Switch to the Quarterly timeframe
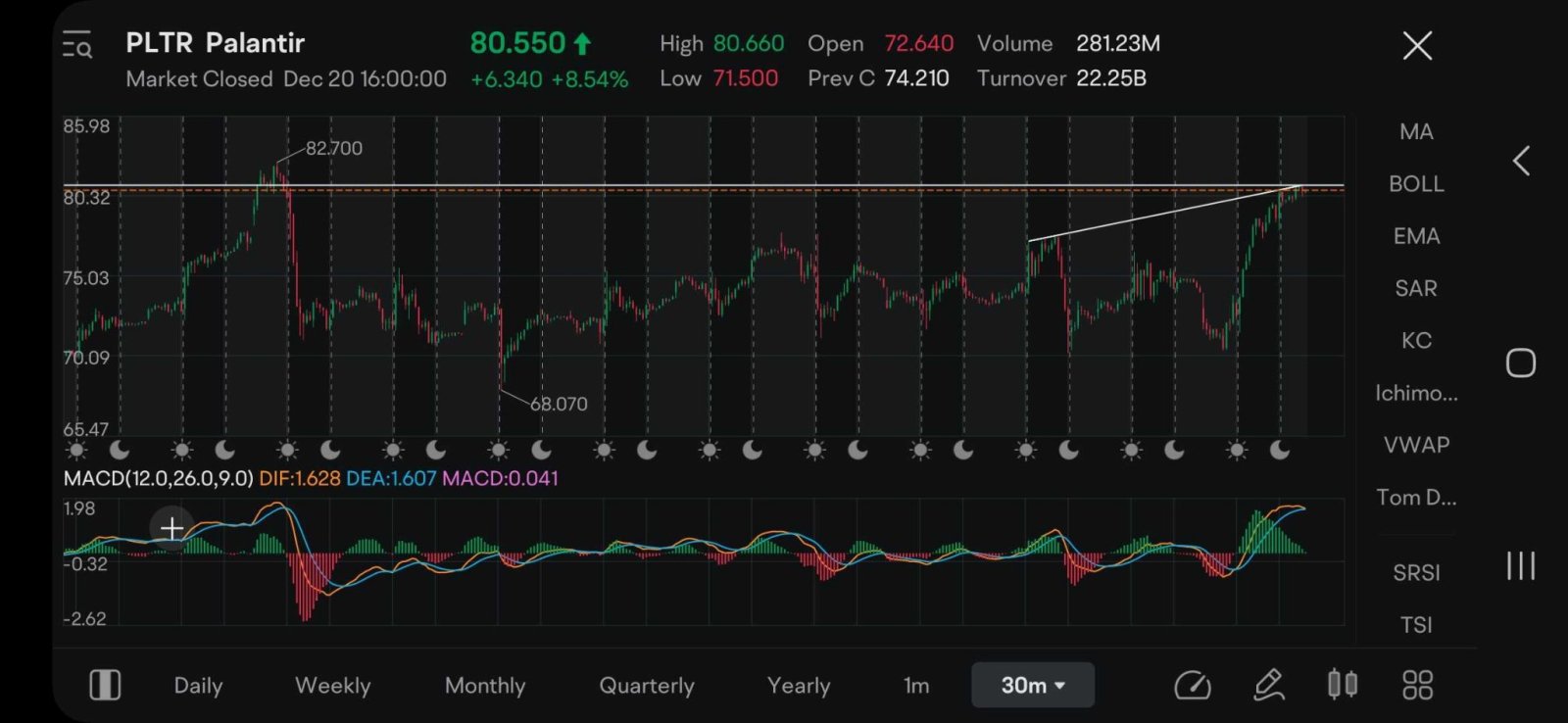Image resolution: width=1568 pixels, height=723 pixels. 647,686
